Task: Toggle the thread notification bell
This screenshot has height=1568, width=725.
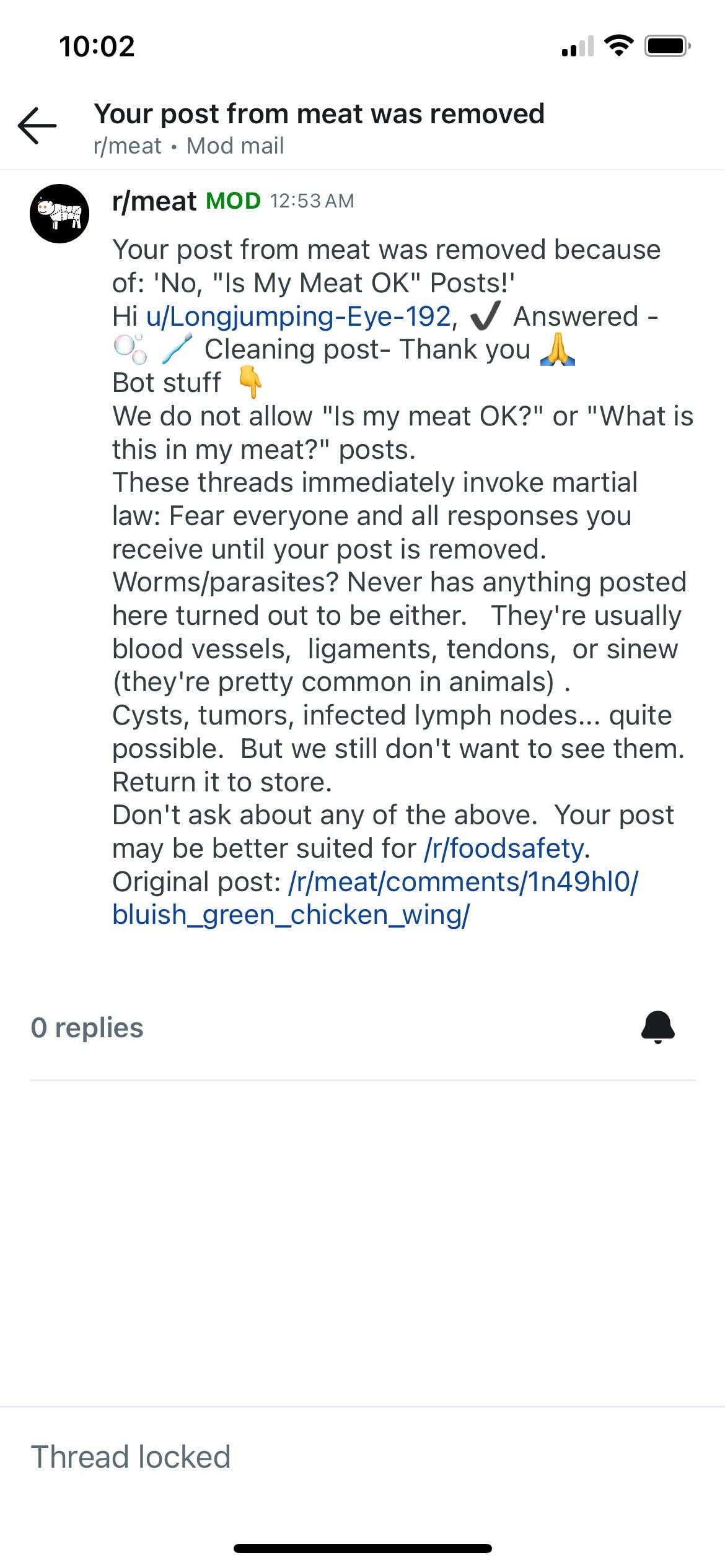Action: click(x=657, y=1027)
